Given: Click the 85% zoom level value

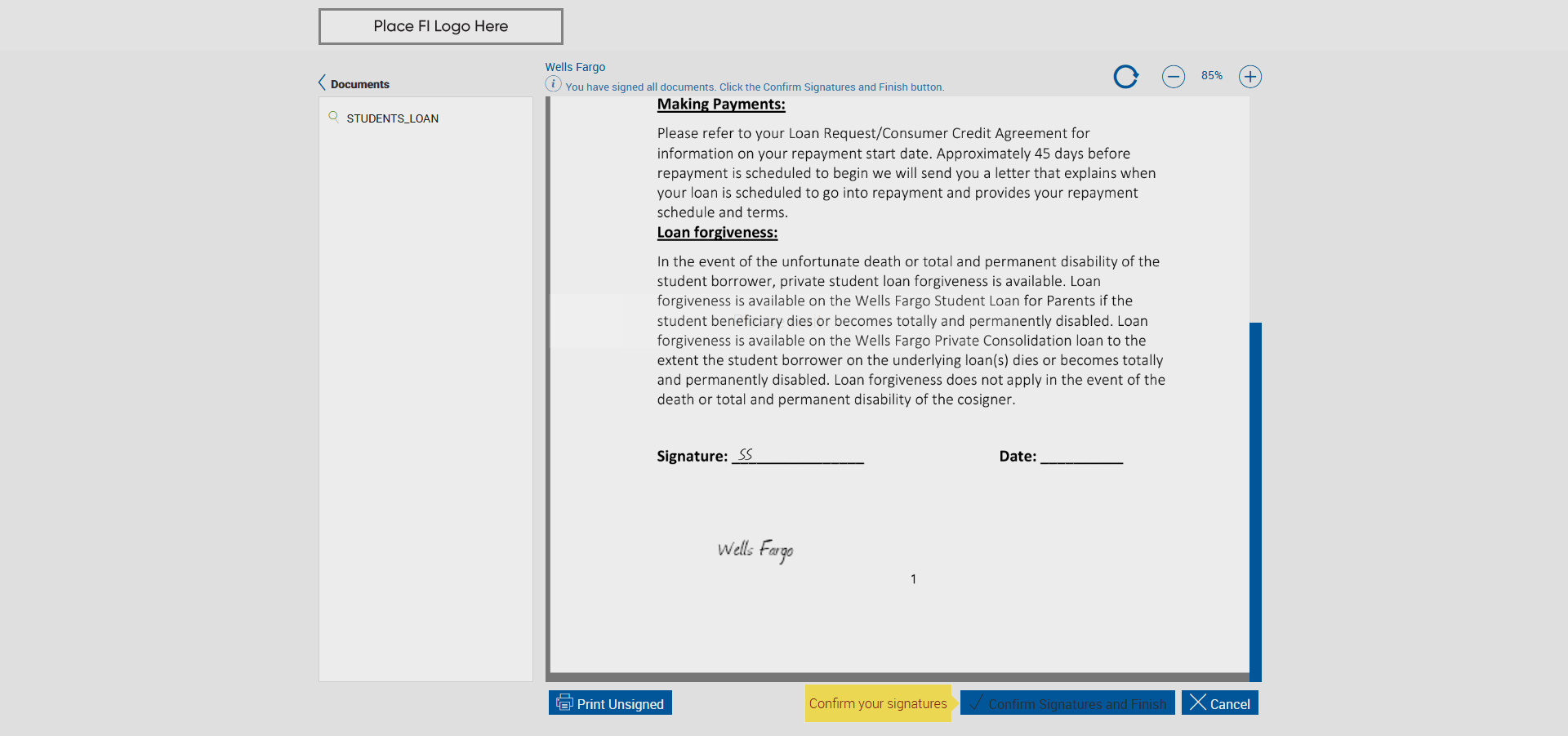Looking at the screenshot, I should [x=1212, y=76].
